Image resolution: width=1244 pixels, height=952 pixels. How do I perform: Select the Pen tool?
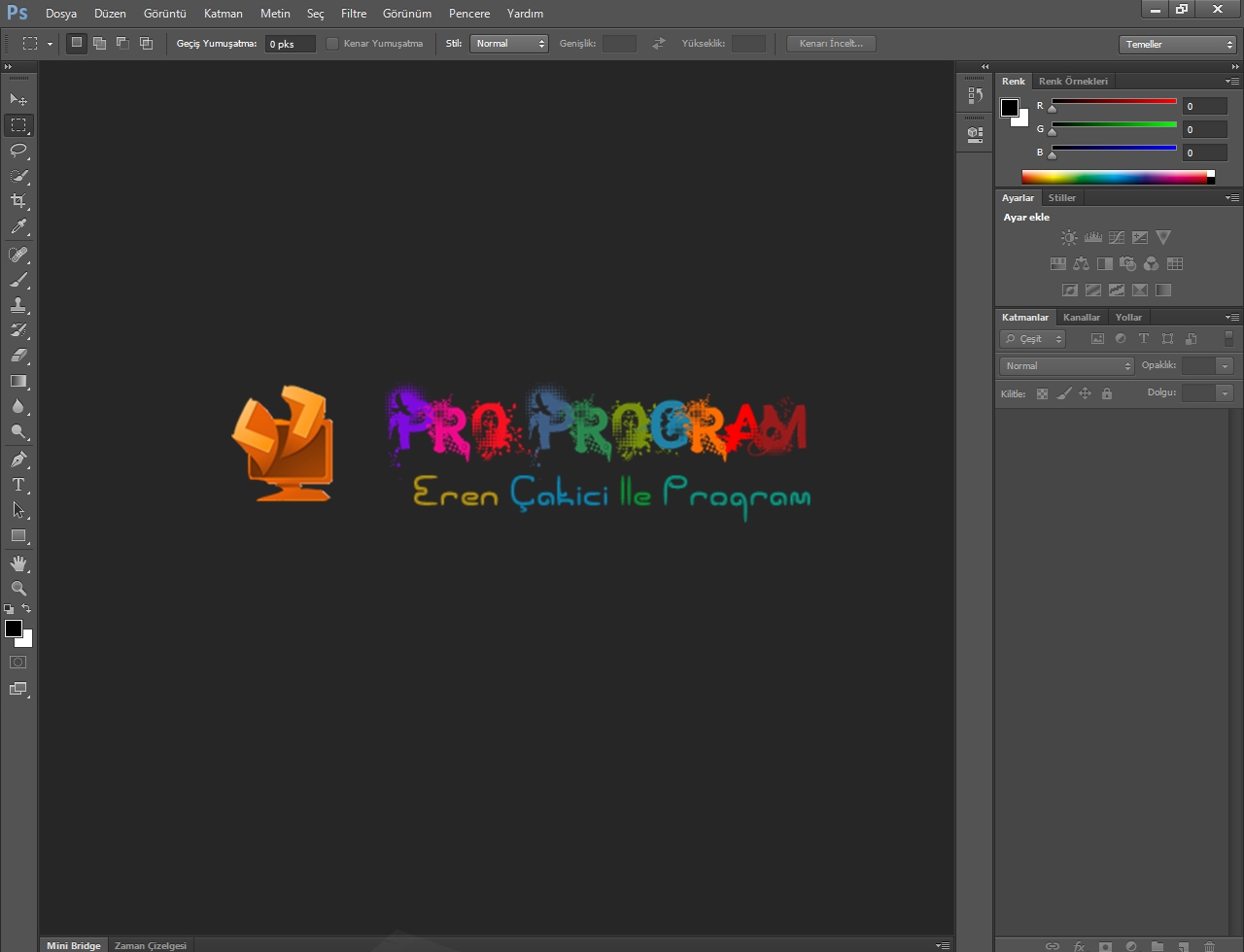(18, 459)
